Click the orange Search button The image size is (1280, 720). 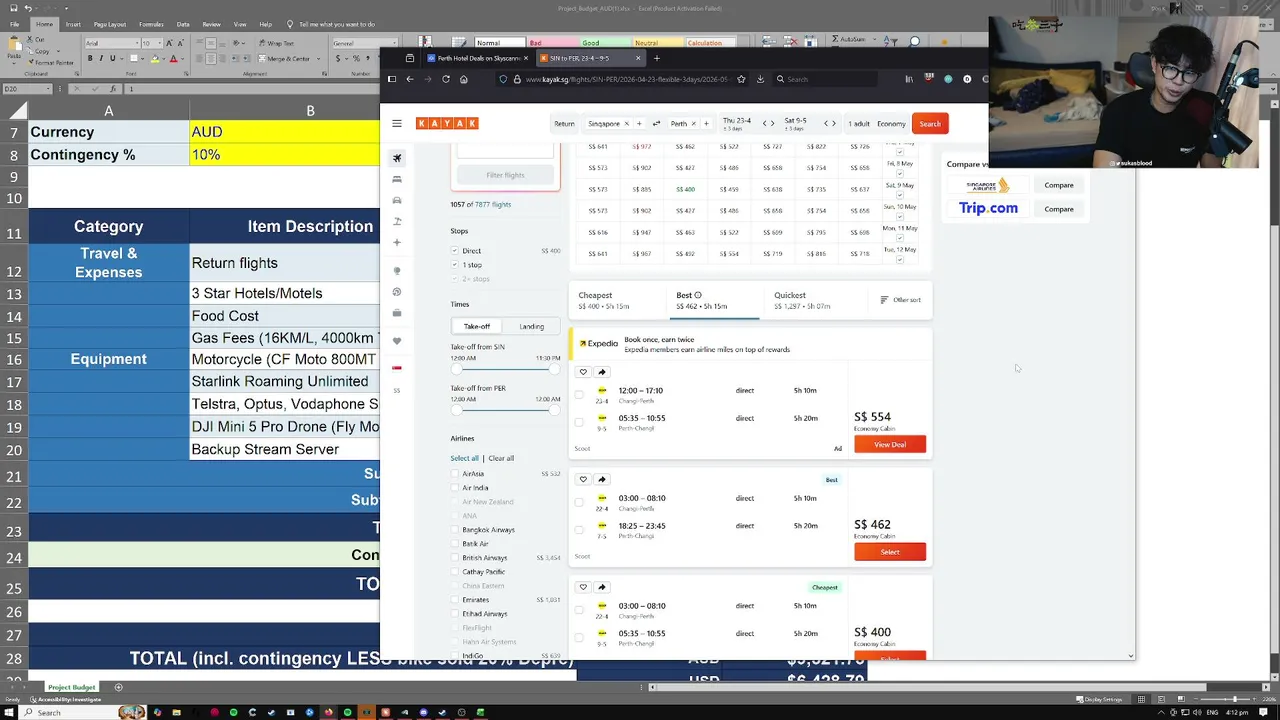point(930,124)
